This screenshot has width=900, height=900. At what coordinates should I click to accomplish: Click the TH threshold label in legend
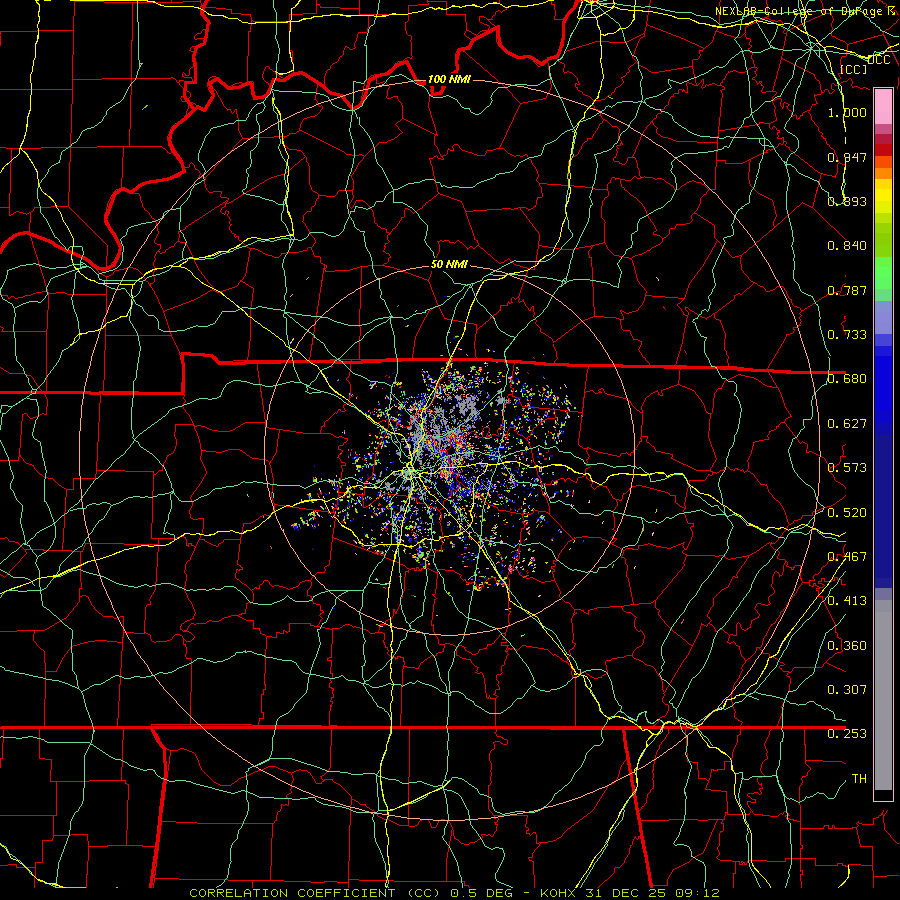pyautogui.click(x=859, y=779)
